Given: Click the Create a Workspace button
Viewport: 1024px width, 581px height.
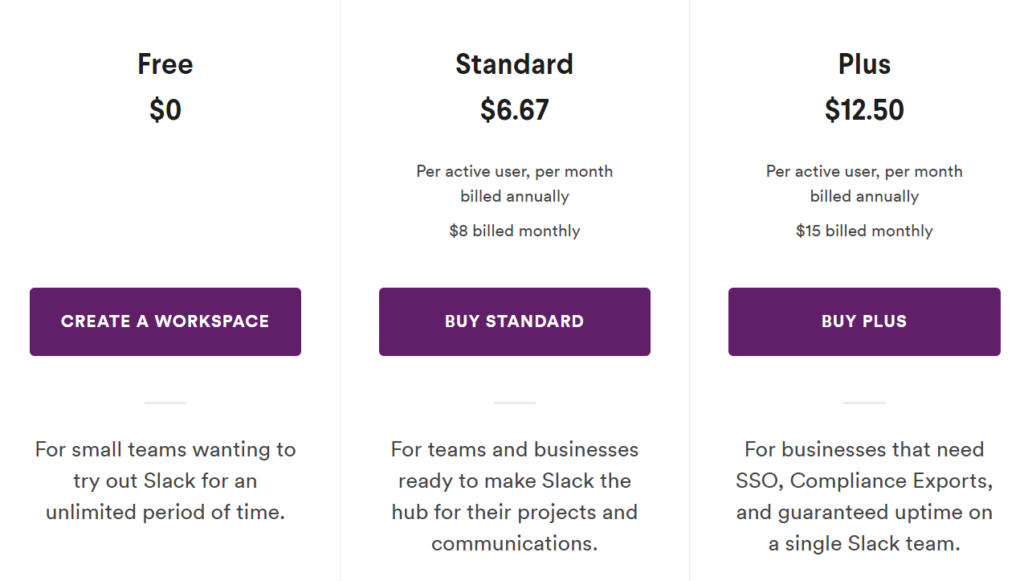Looking at the screenshot, I should point(165,322).
